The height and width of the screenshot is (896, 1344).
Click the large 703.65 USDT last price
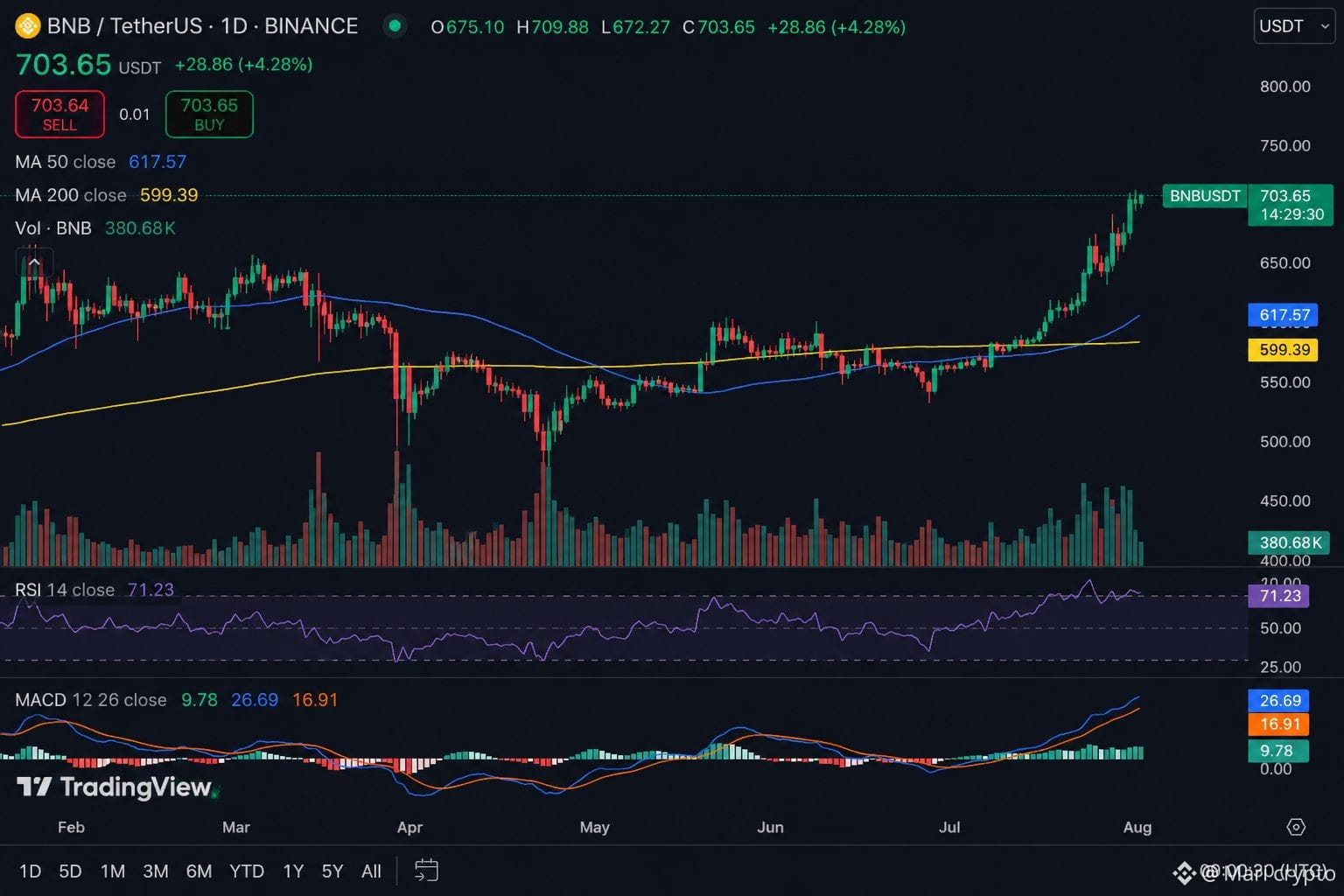[88, 65]
